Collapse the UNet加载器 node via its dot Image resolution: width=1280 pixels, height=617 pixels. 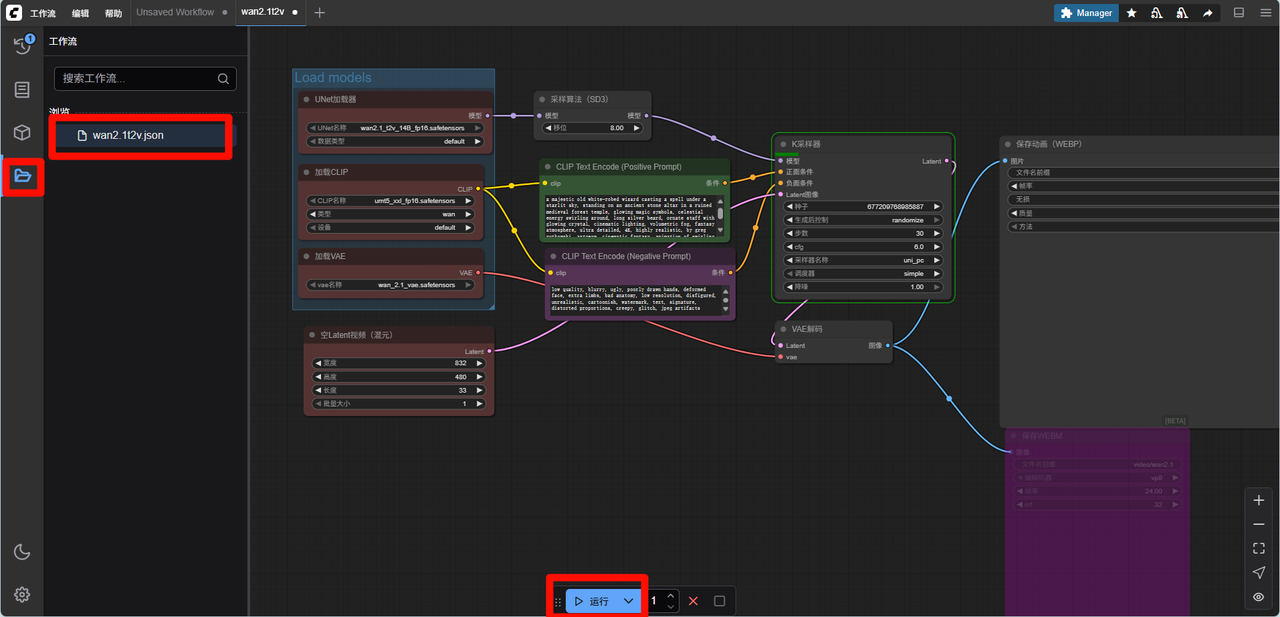306,100
